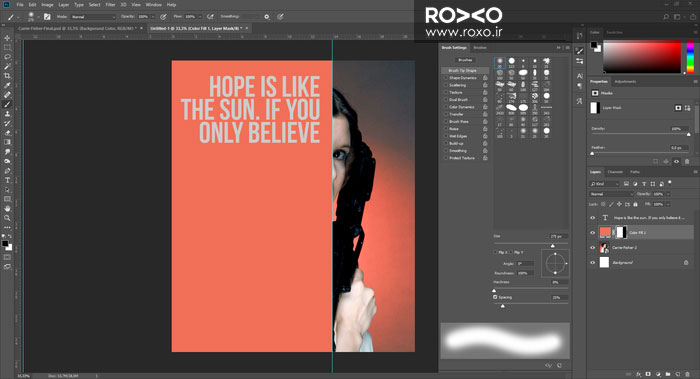Open the layer filter Kind dropdown
Viewport: 700px width, 379px height.
pos(605,184)
